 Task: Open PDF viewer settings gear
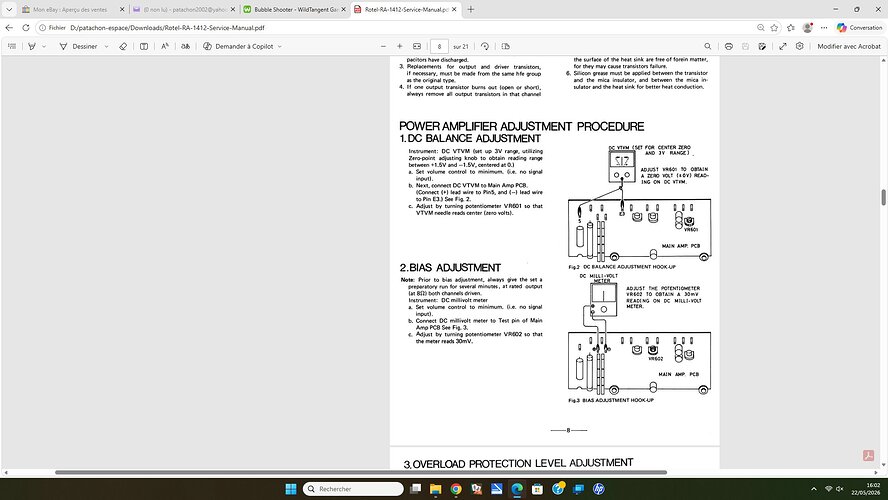800,46
